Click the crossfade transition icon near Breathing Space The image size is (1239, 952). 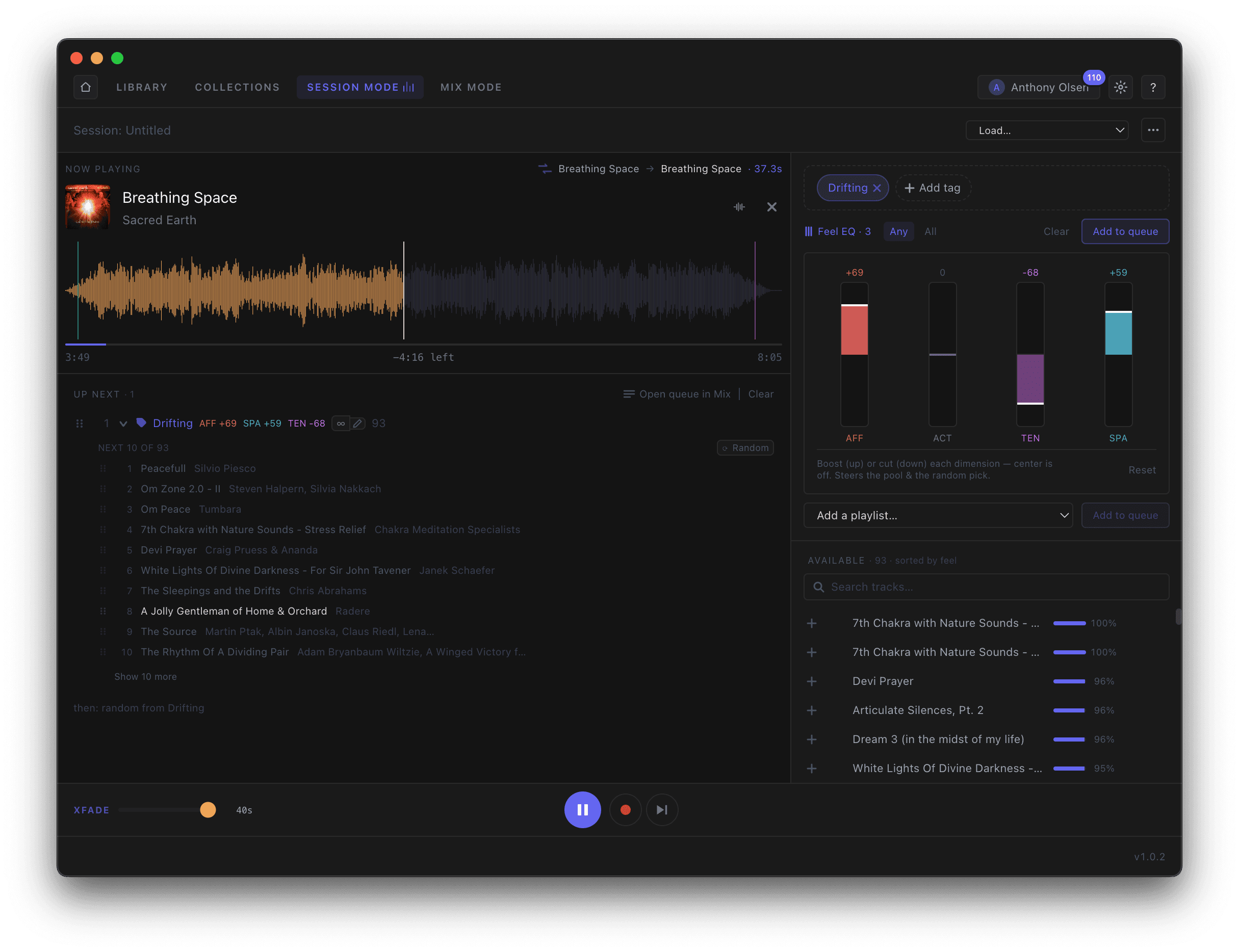(545, 169)
